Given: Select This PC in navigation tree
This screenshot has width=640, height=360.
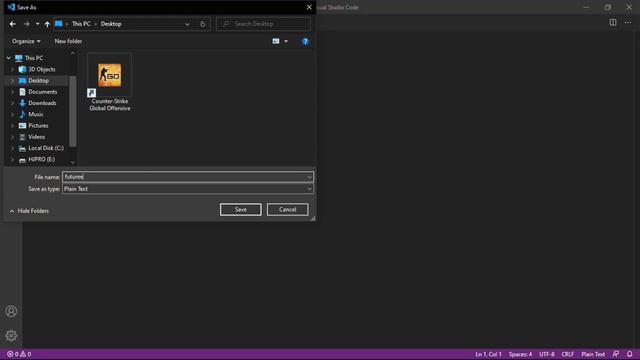Looking at the screenshot, I should (x=34, y=58).
